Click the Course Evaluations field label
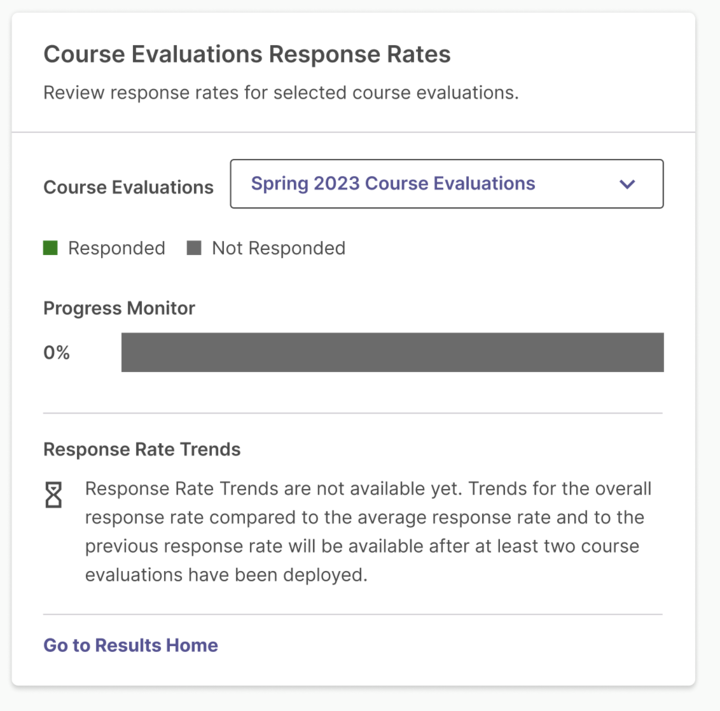The width and height of the screenshot is (720, 711). [x=129, y=187]
